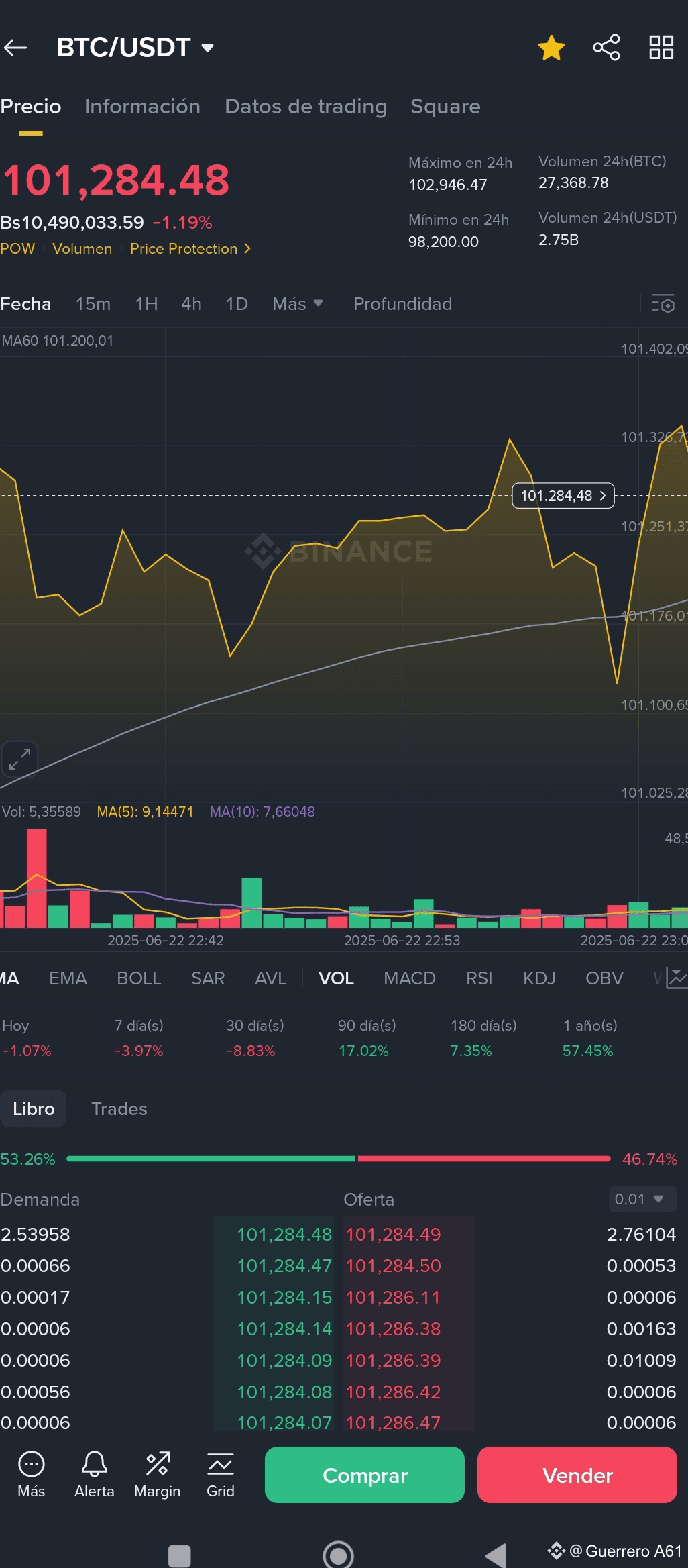Select the Trades tab
The height and width of the screenshot is (1568, 688).
[119, 1109]
